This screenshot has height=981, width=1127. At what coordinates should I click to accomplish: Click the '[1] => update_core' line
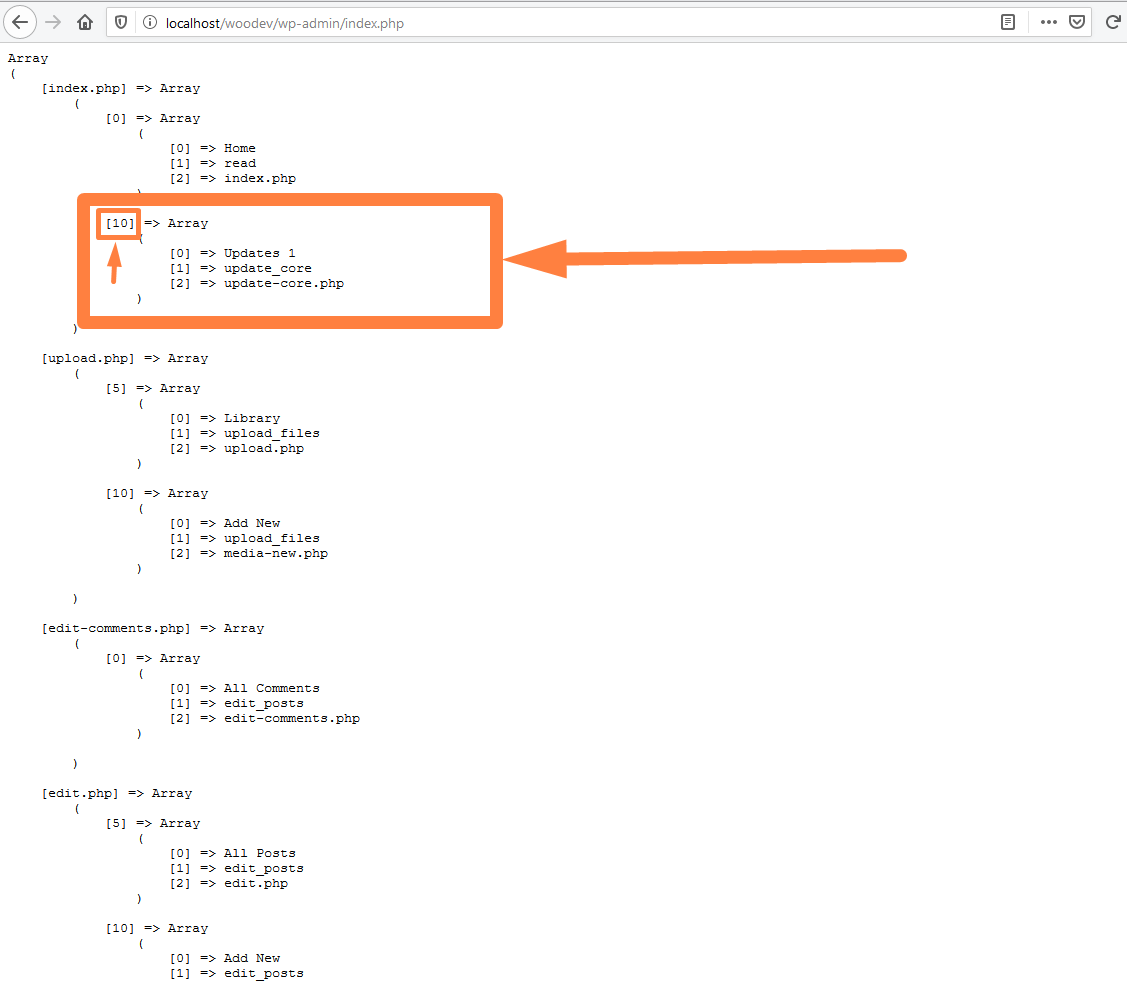click(x=241, y=268)
